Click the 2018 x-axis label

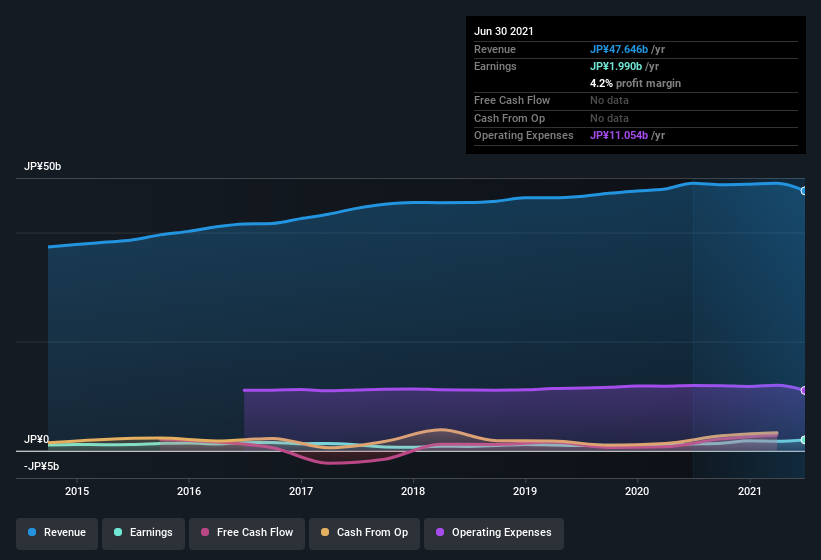(x=413, y=491)
